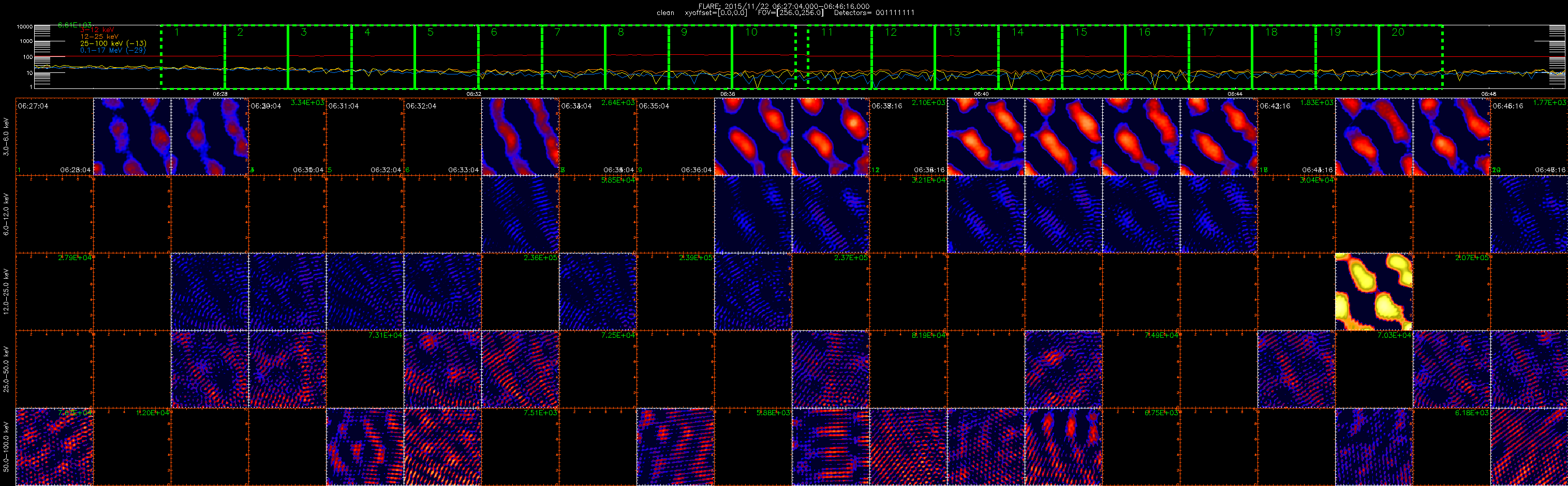Click the green '3.34E+03' value label
The height and width of the screenshot is (486, 1568).
click(x=307, y=103)
